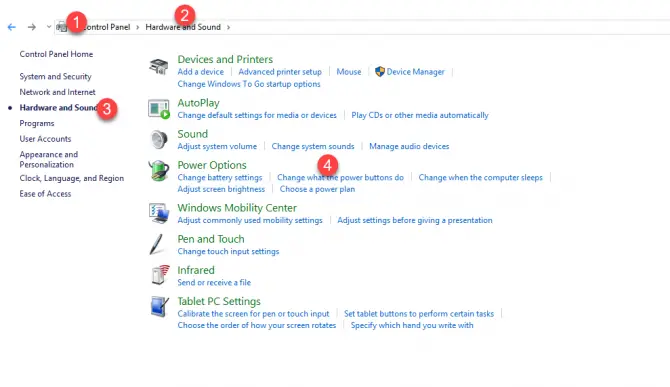Click Play CDs or other media automatically
Screen dimensions: 670x387
[x=420, y=115]
